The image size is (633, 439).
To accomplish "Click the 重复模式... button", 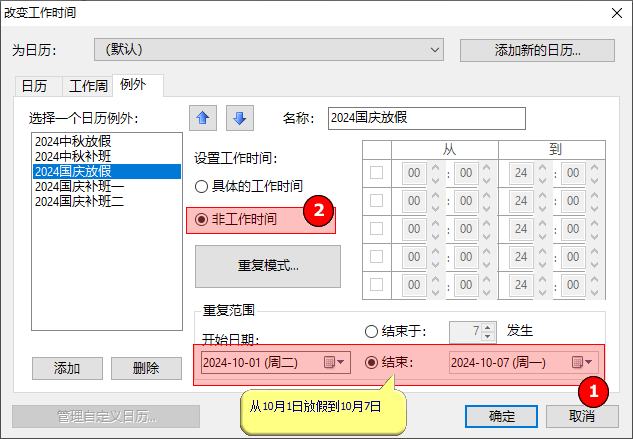I will coord(267,267).
